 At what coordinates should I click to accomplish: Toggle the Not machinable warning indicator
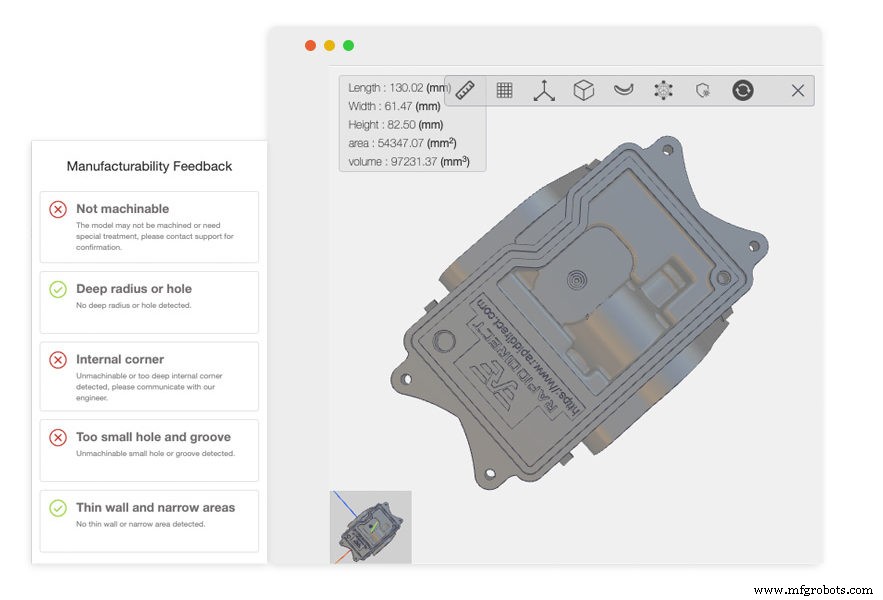point(59,209)
